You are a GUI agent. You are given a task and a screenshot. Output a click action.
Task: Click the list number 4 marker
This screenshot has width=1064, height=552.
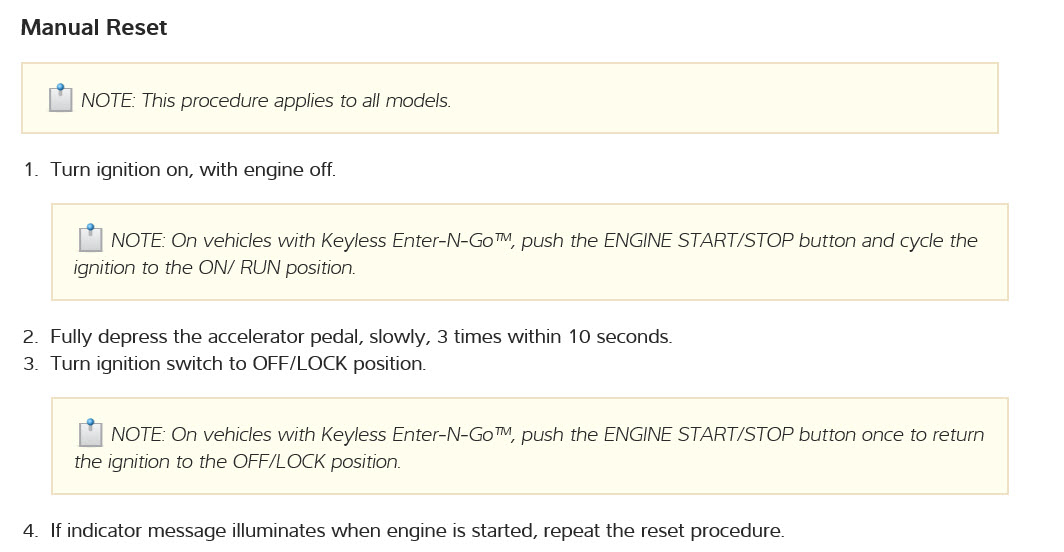coord(30,531)
